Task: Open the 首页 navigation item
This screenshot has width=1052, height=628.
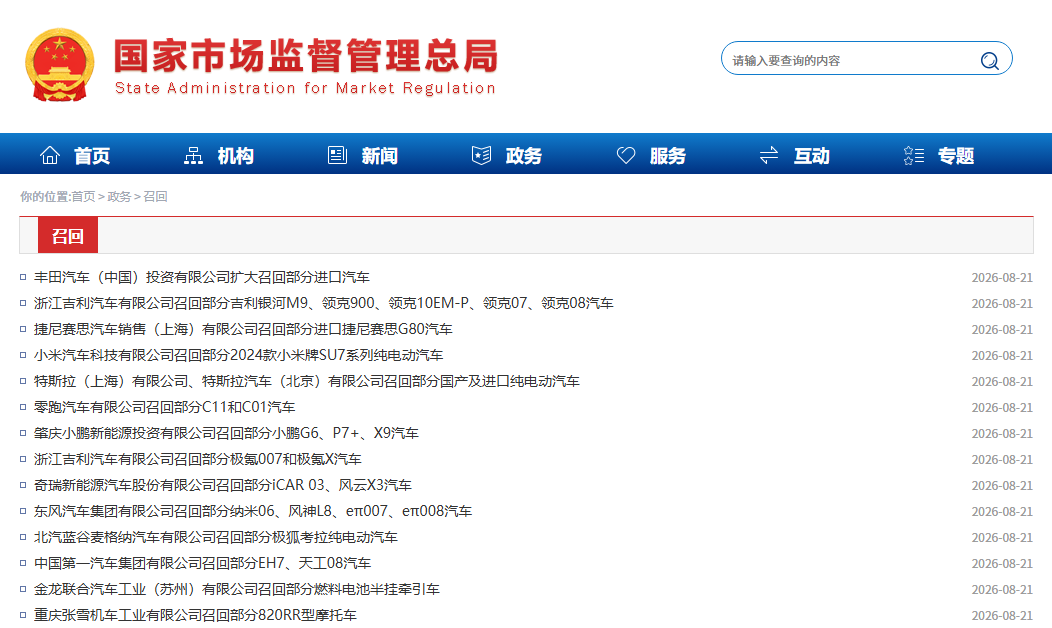Action: click(x=91, y=156)
